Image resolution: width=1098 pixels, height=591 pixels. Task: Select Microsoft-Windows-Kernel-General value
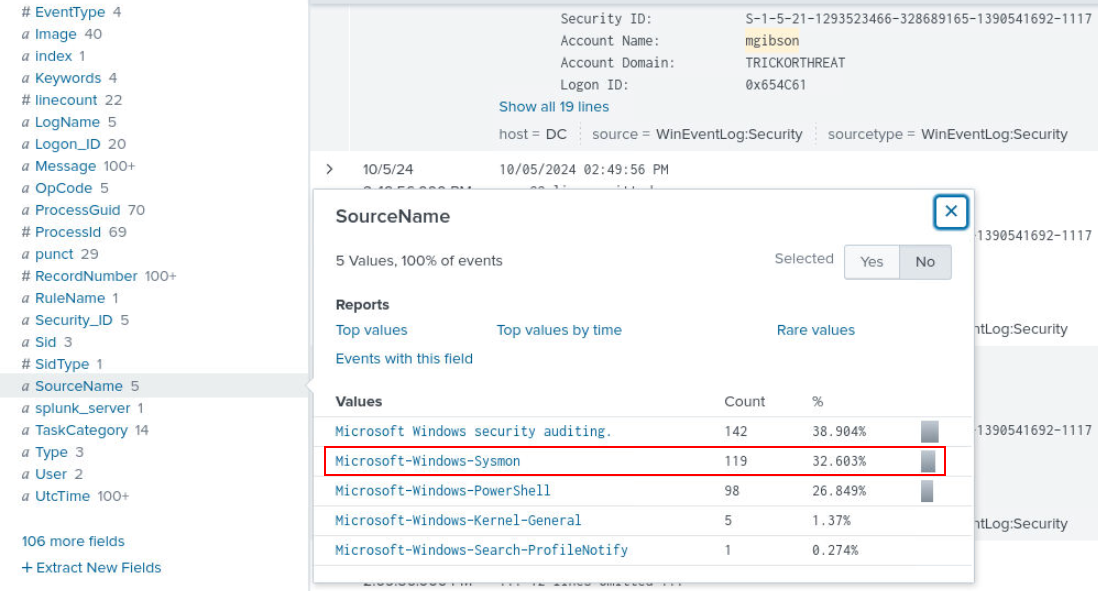[x=458, y=520]
